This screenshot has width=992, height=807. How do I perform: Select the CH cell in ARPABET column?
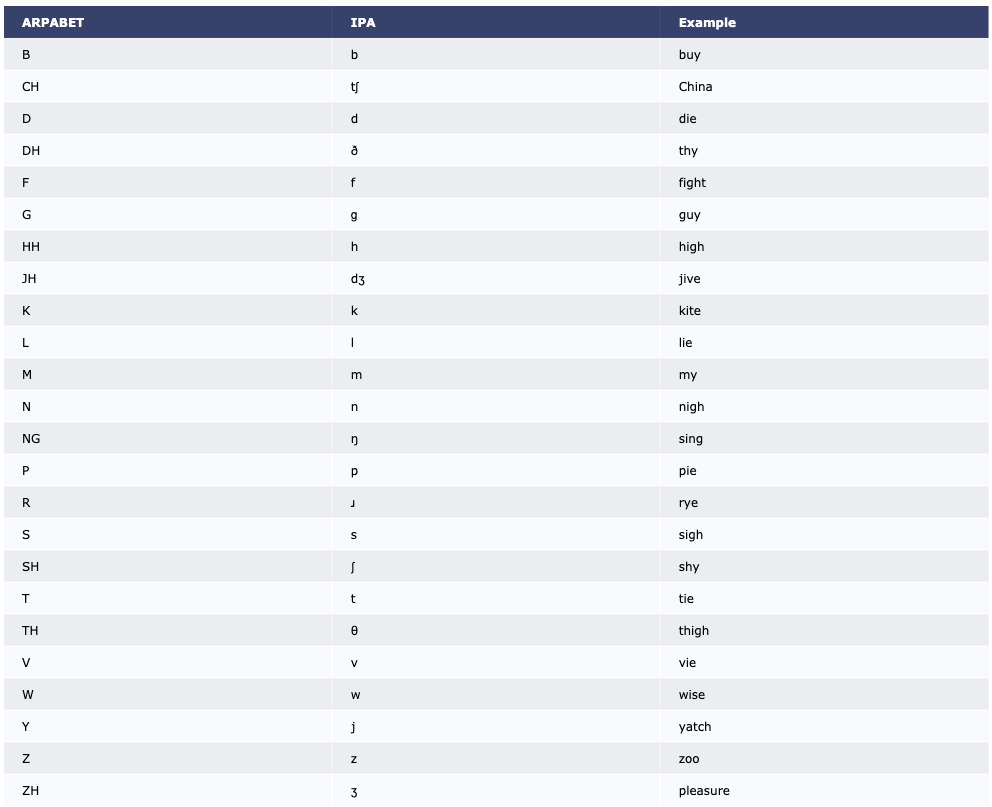[x=31, y=87]
